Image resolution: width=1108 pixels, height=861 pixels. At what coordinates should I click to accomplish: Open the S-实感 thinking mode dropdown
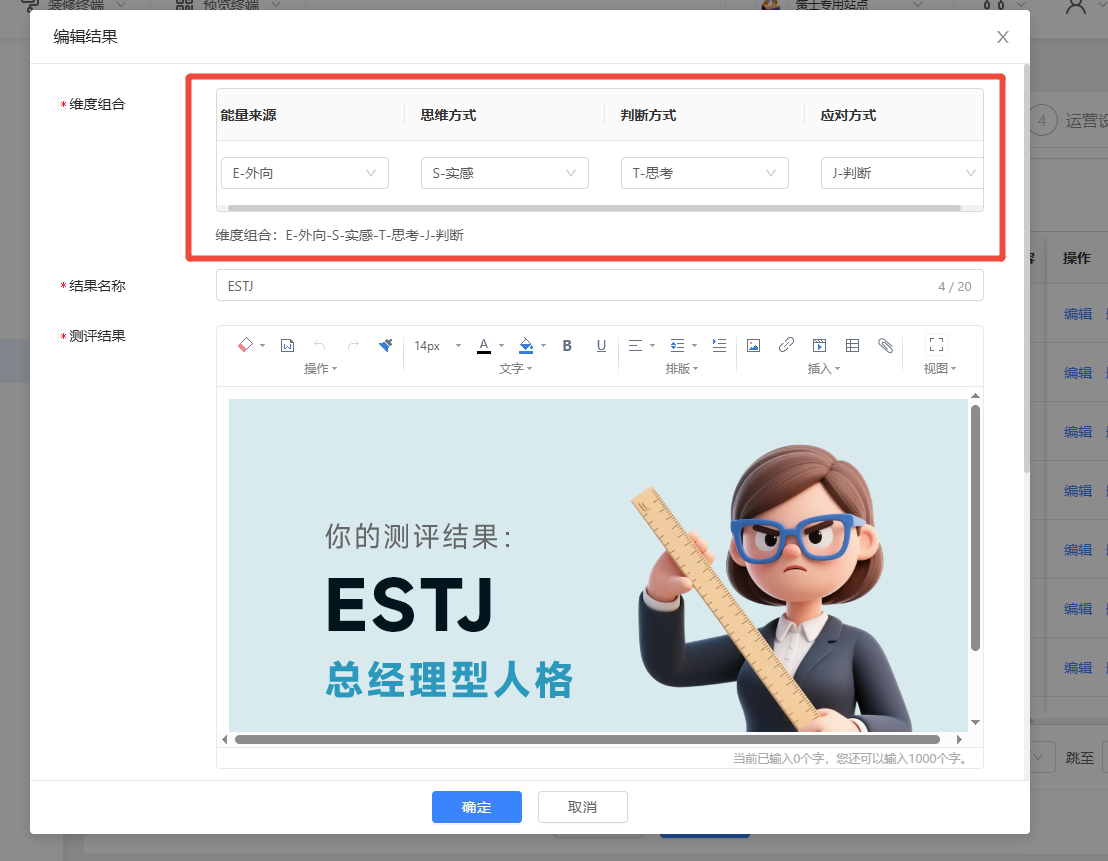pyautogui.click(x=504, y=173)
